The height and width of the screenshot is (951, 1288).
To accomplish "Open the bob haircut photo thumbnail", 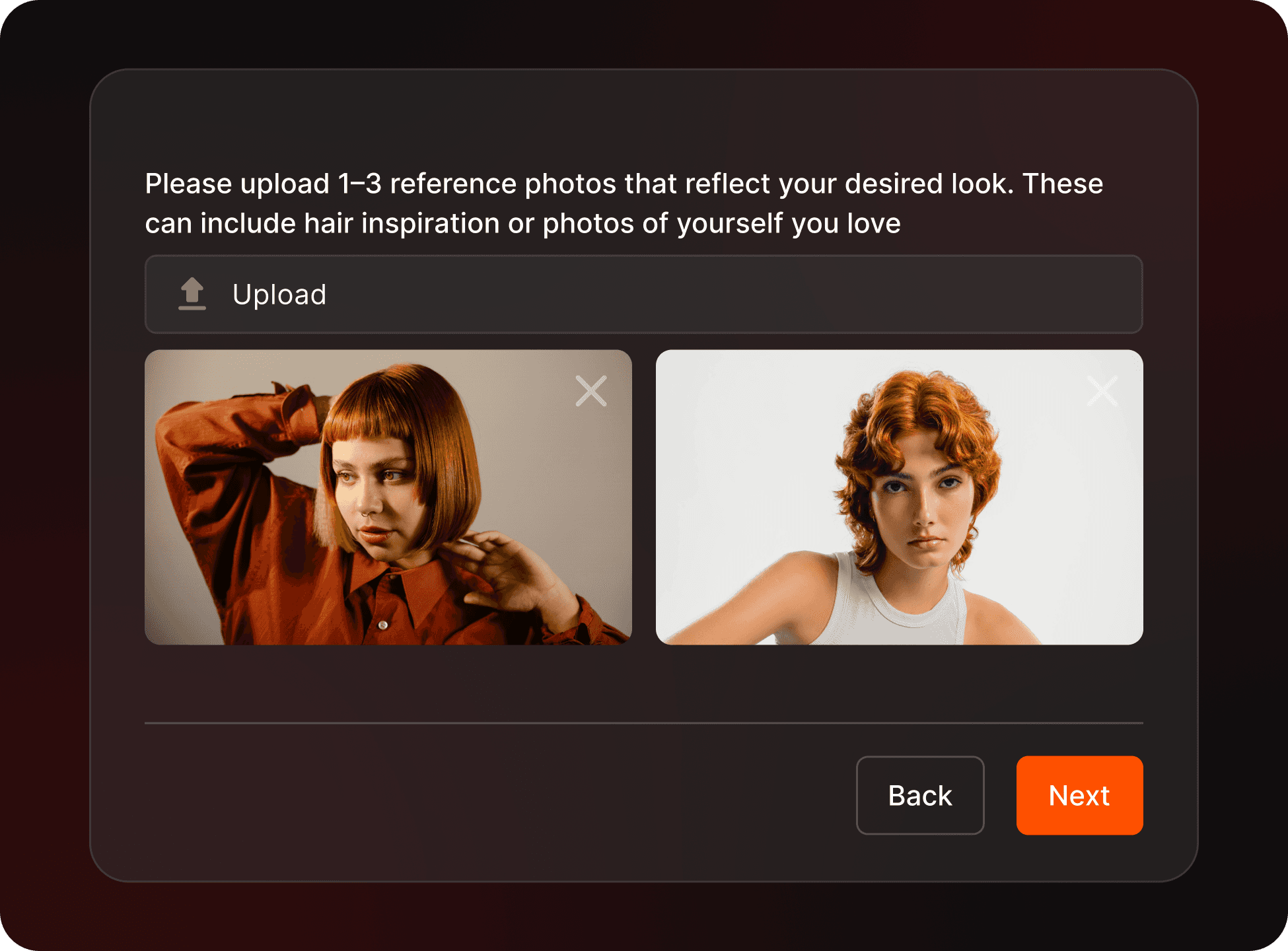I will [x=388, y=497].
